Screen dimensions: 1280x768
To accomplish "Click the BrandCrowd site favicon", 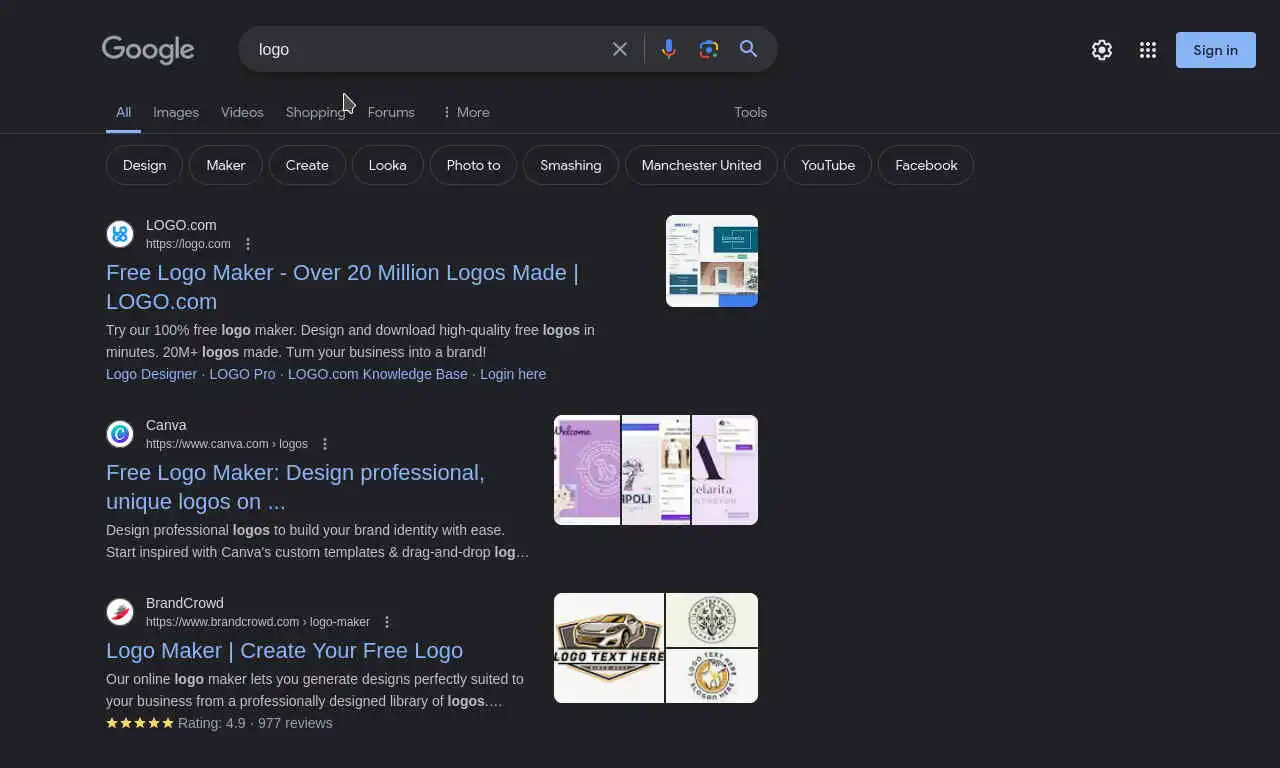I will [x=120, y=612].
